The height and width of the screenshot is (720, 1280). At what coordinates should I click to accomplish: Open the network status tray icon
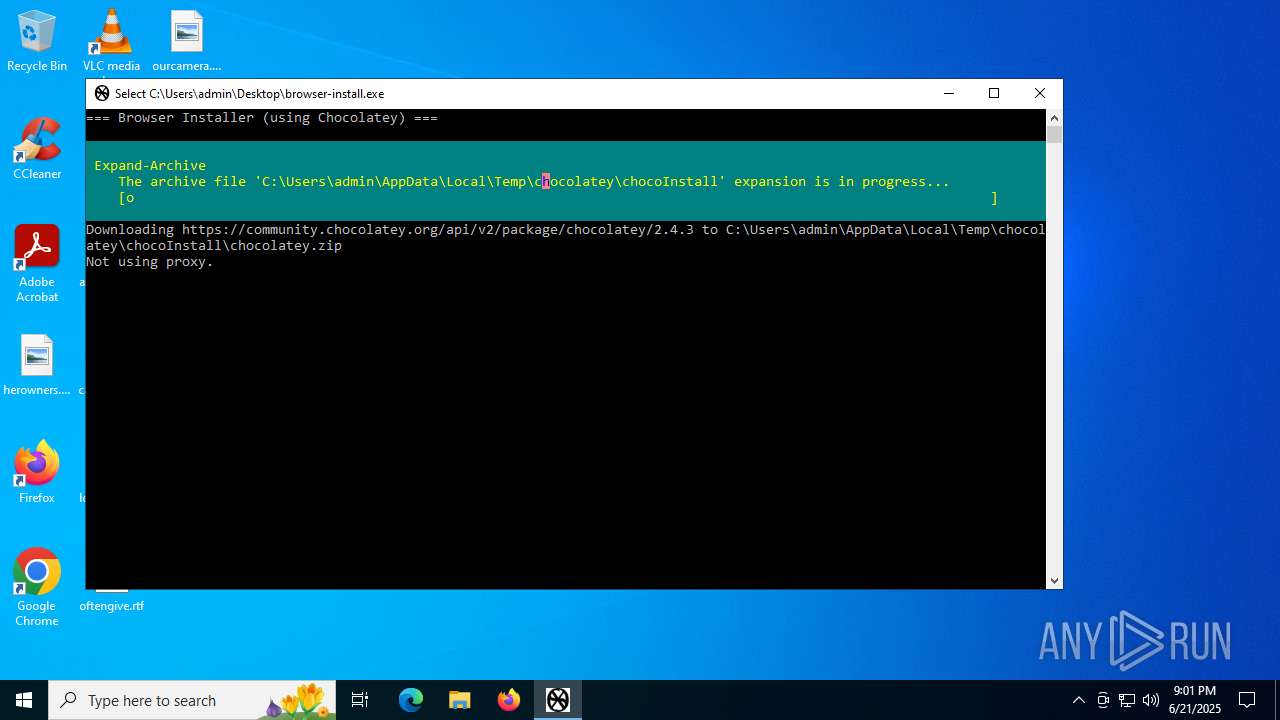tap(1127, 700)
